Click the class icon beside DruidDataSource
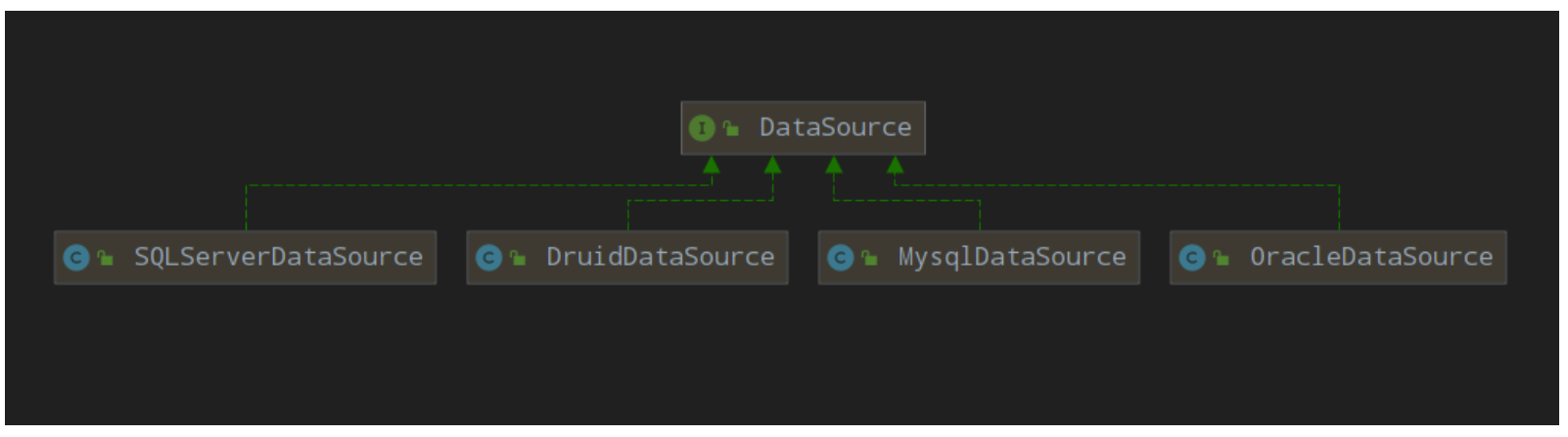The image size is (1568, 437). [x=488, y=258]
